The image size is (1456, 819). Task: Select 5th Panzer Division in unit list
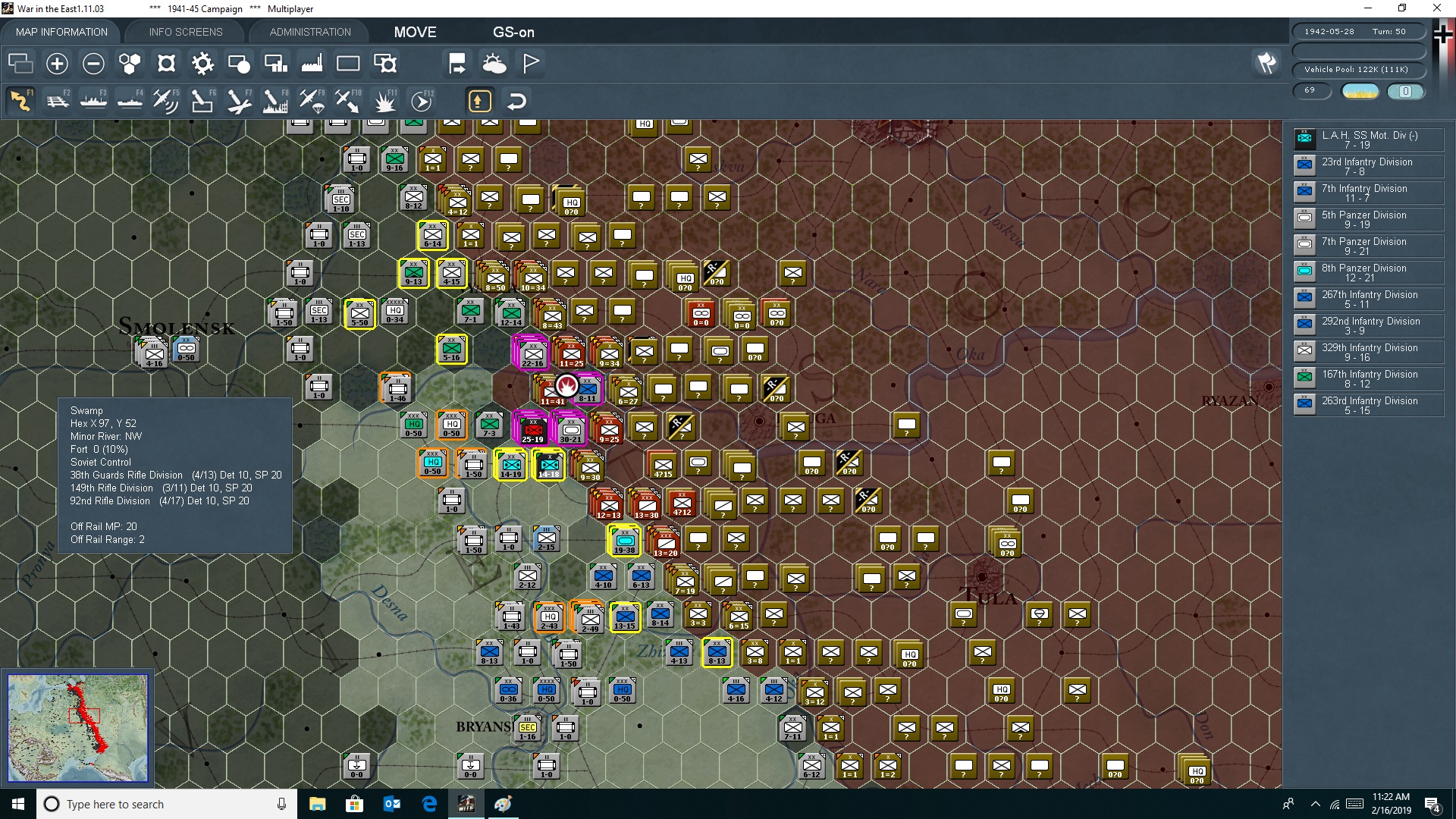(x=1368, y=220)
